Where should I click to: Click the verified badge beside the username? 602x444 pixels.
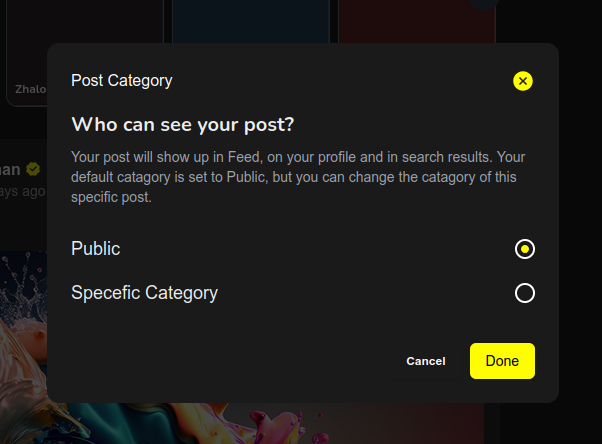coord(33,169)
